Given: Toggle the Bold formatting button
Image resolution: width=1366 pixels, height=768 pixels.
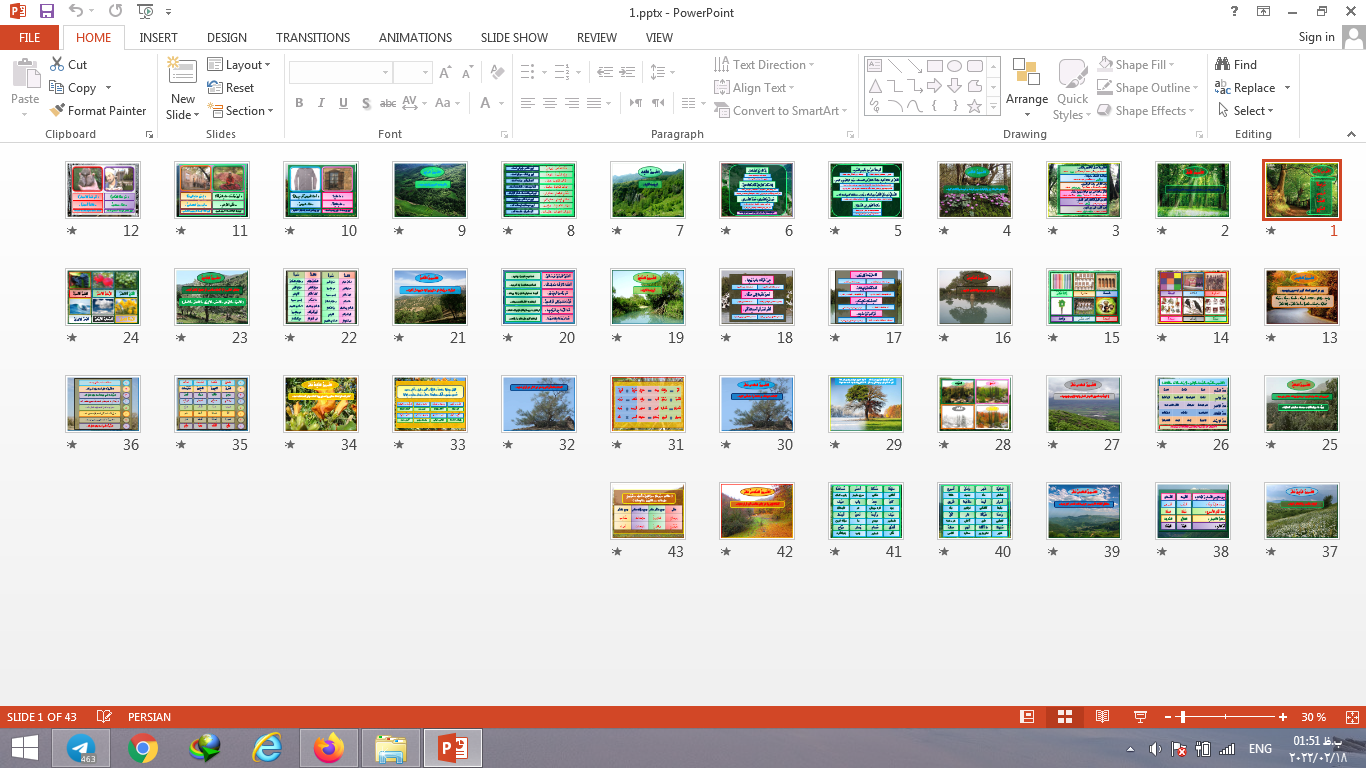Looking at the screenshot, I should (x=299, y=103).
